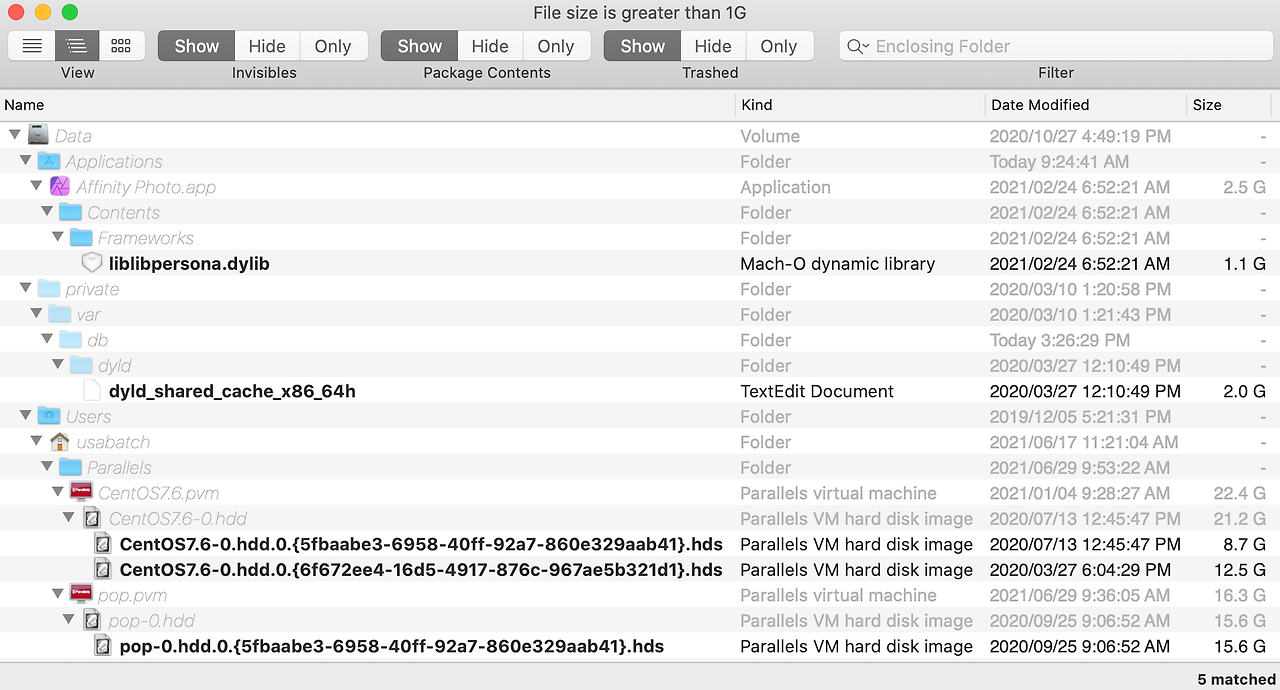Click the TextEdit Document kind cell
This screenshot has height=690, width=1280.
point(817,391)
